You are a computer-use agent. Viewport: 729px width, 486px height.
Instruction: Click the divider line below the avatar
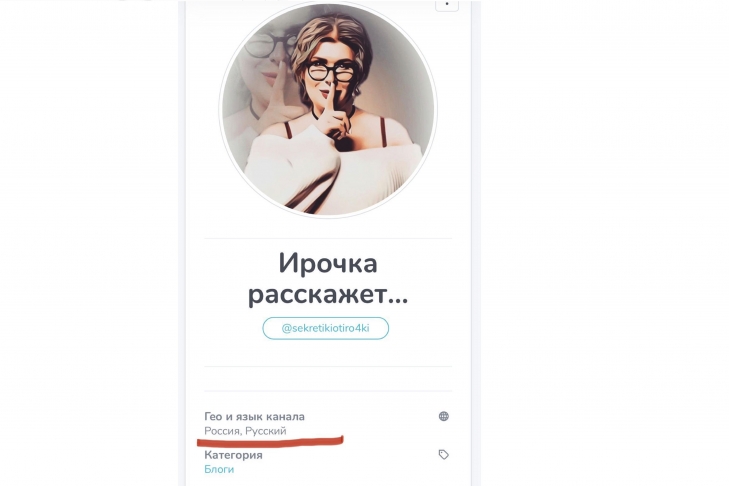328,239
